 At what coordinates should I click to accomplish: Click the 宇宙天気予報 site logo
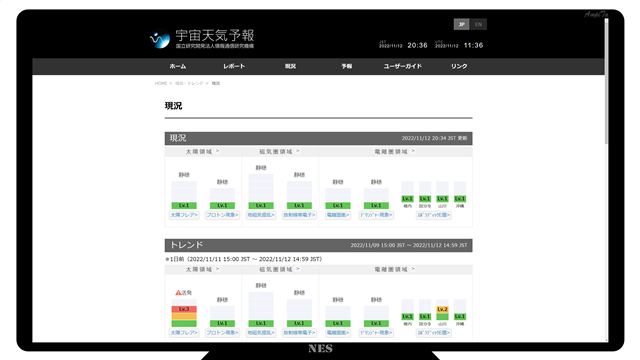[x=202, y=39]
